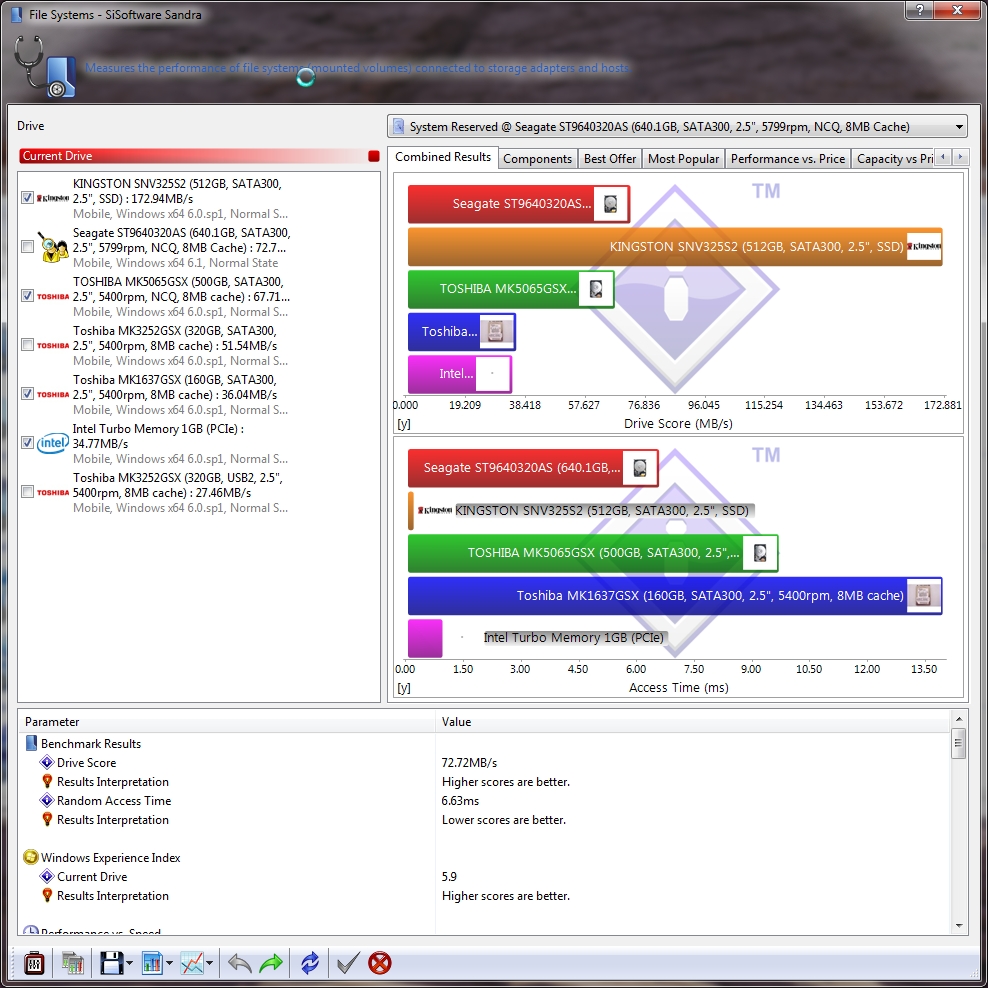Uncheck the KINGSTON SNV325S2 drive checkbox
Screen dimensions: 988x988
[27, 198]
